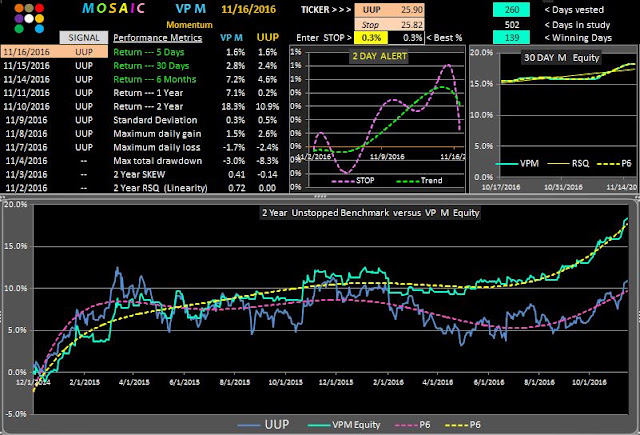Click the 2 Year RSQ (Linearity) label
Image resolution: width=640 pixels, height=435 pixels.
pos(160,188)
